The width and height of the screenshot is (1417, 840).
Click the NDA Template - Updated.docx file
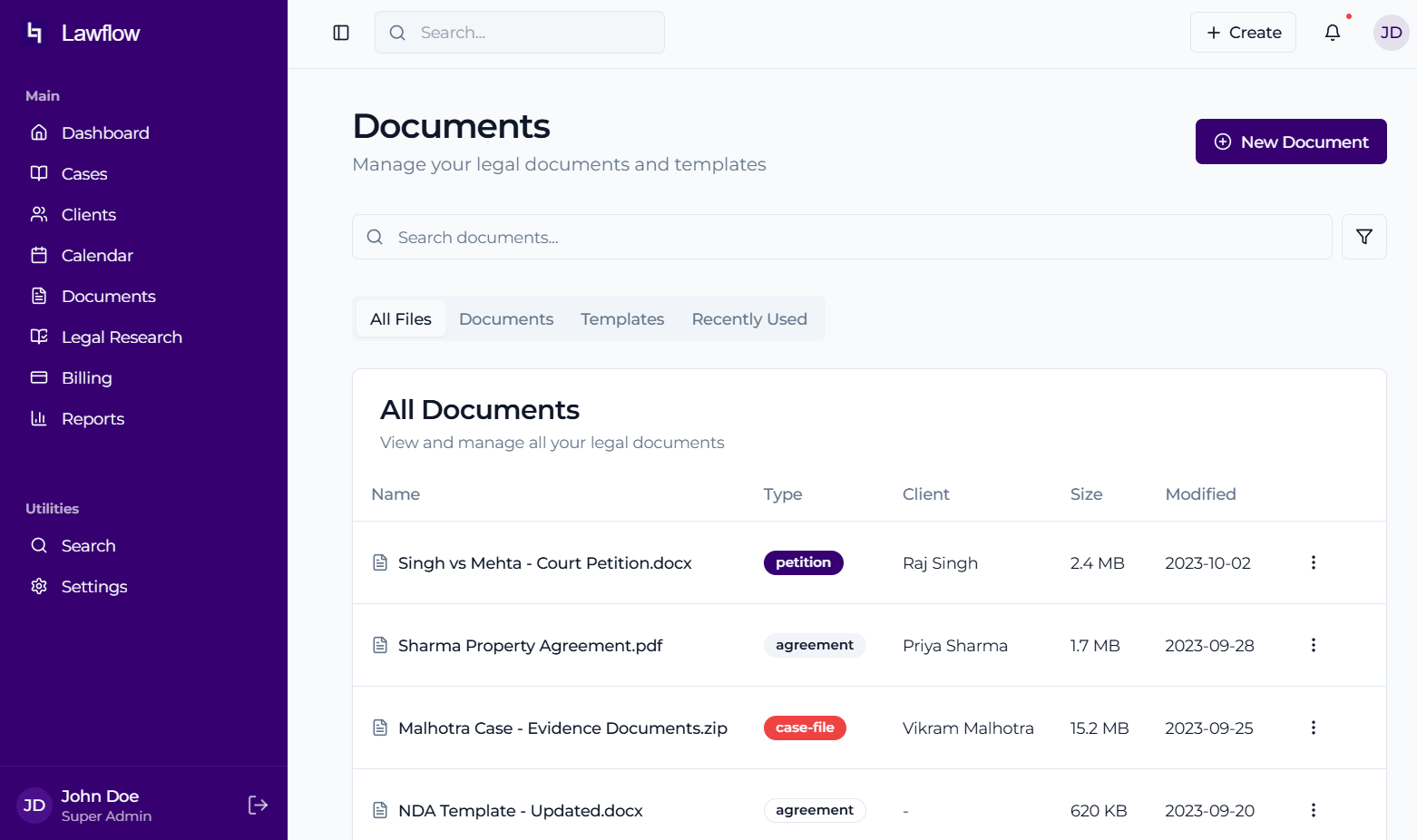(520, 811)
